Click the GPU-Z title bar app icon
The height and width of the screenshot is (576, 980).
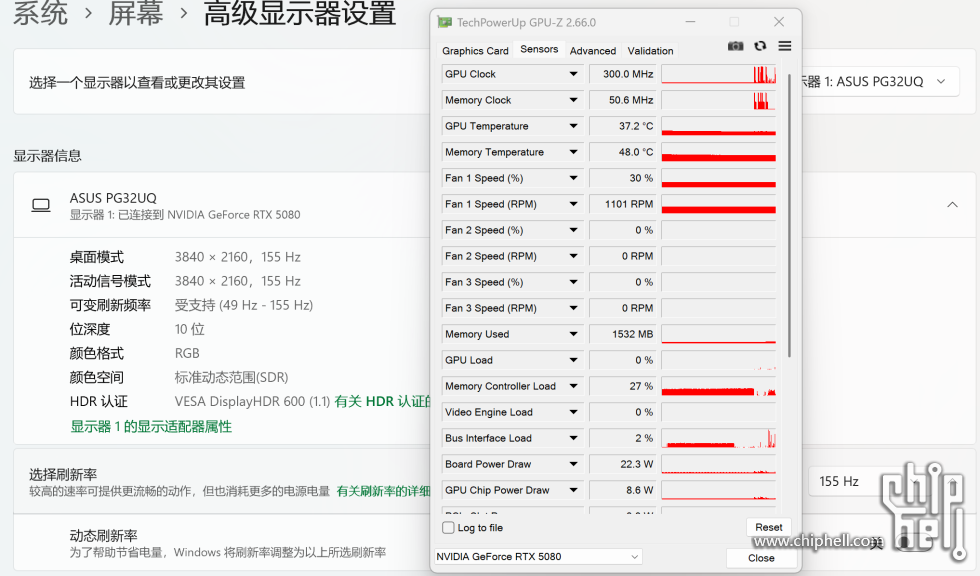[x=444, y=22]
